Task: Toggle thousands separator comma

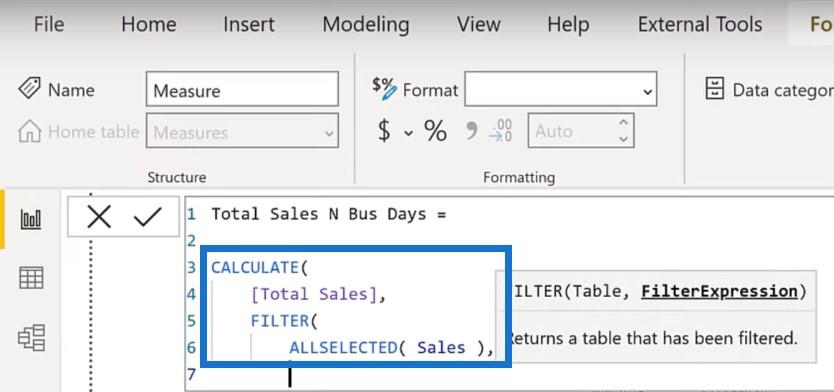Action: pos(471,130)
